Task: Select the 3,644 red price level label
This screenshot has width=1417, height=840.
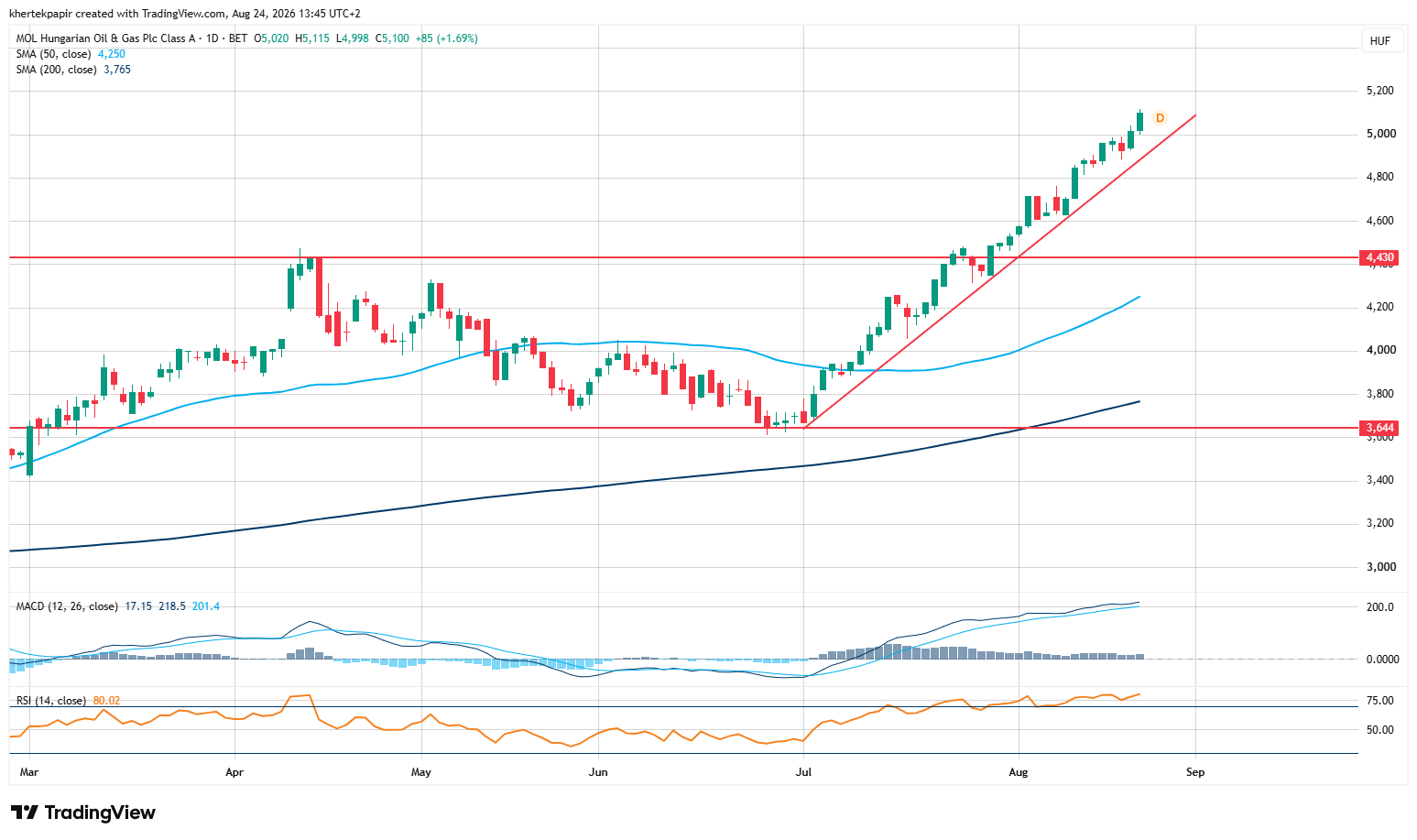Action: 1379,428
